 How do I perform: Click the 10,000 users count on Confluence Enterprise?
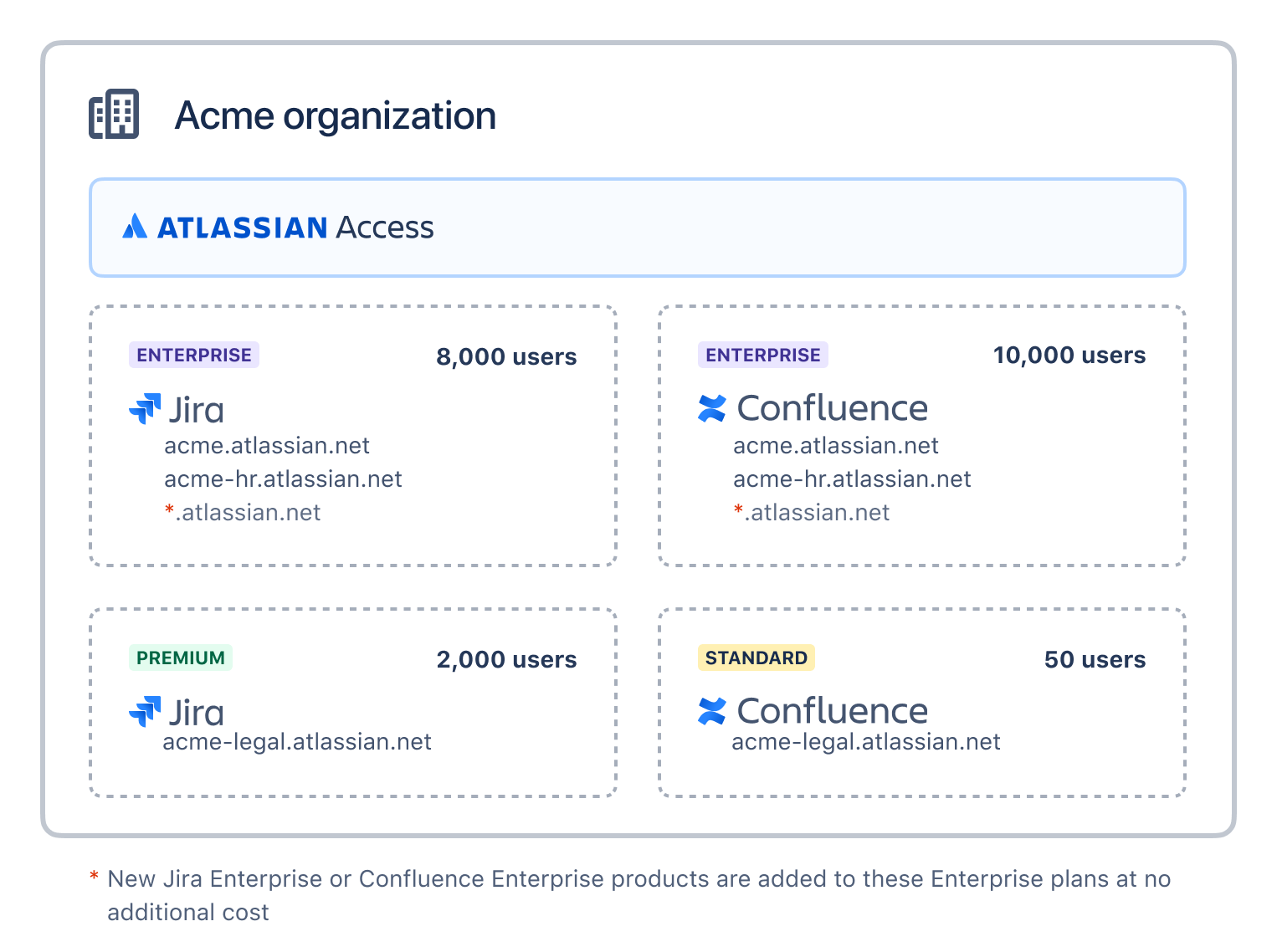(x=1069, y=355)
